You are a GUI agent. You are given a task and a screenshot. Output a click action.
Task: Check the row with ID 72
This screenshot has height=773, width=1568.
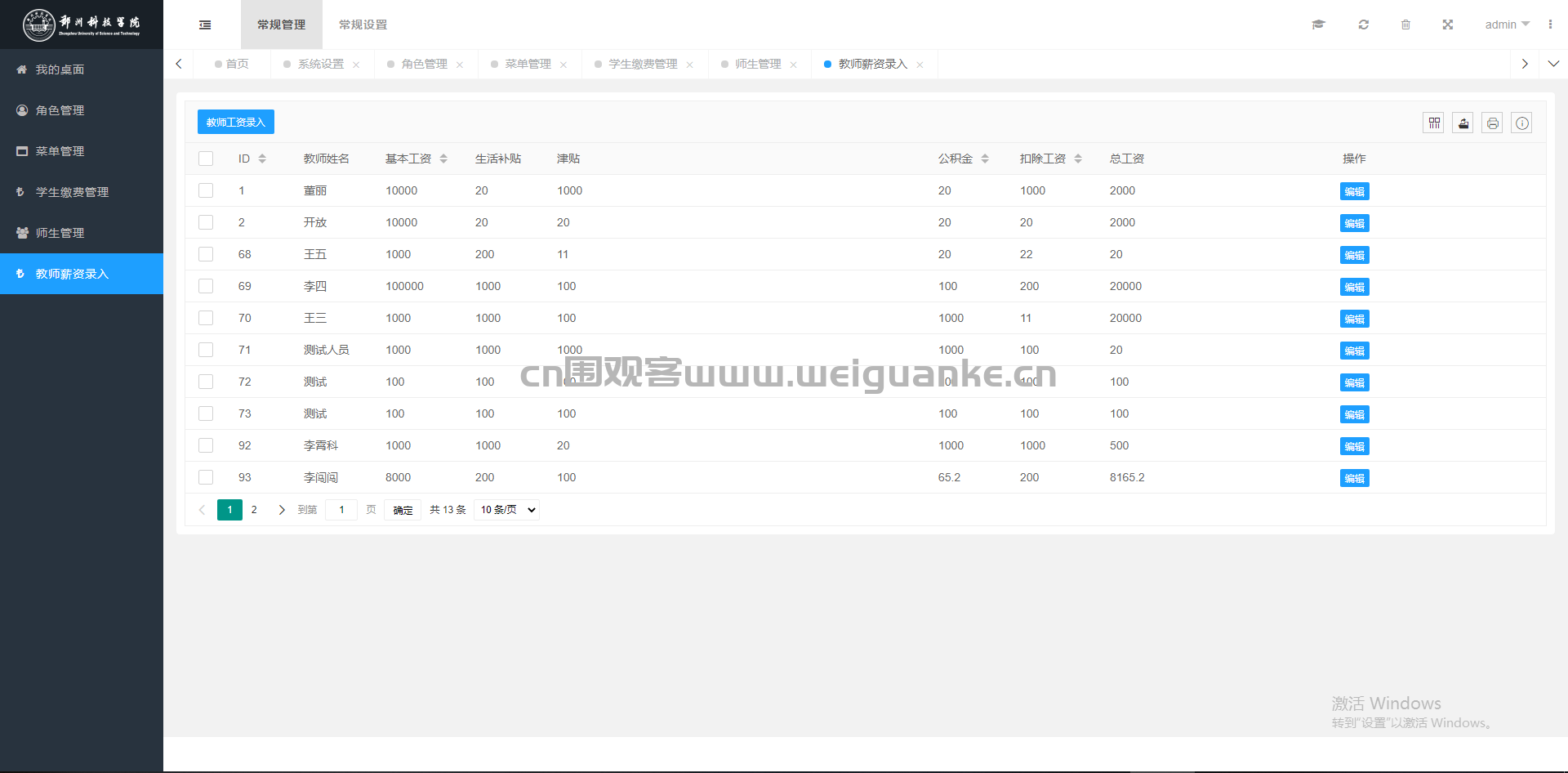point(206,382)
